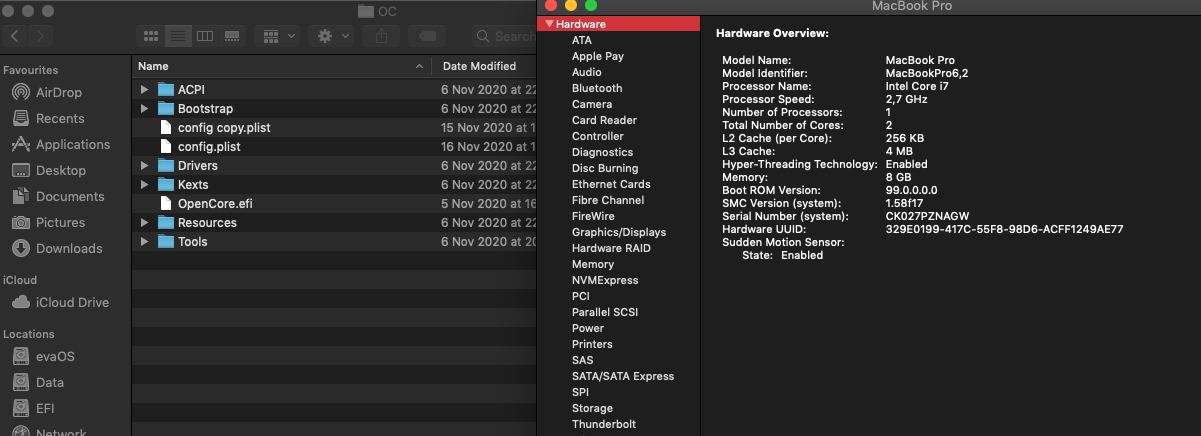Select the Bootstrap folder icon
Image resolution: width=1201 pixels, height=436 pixels.
166,108
